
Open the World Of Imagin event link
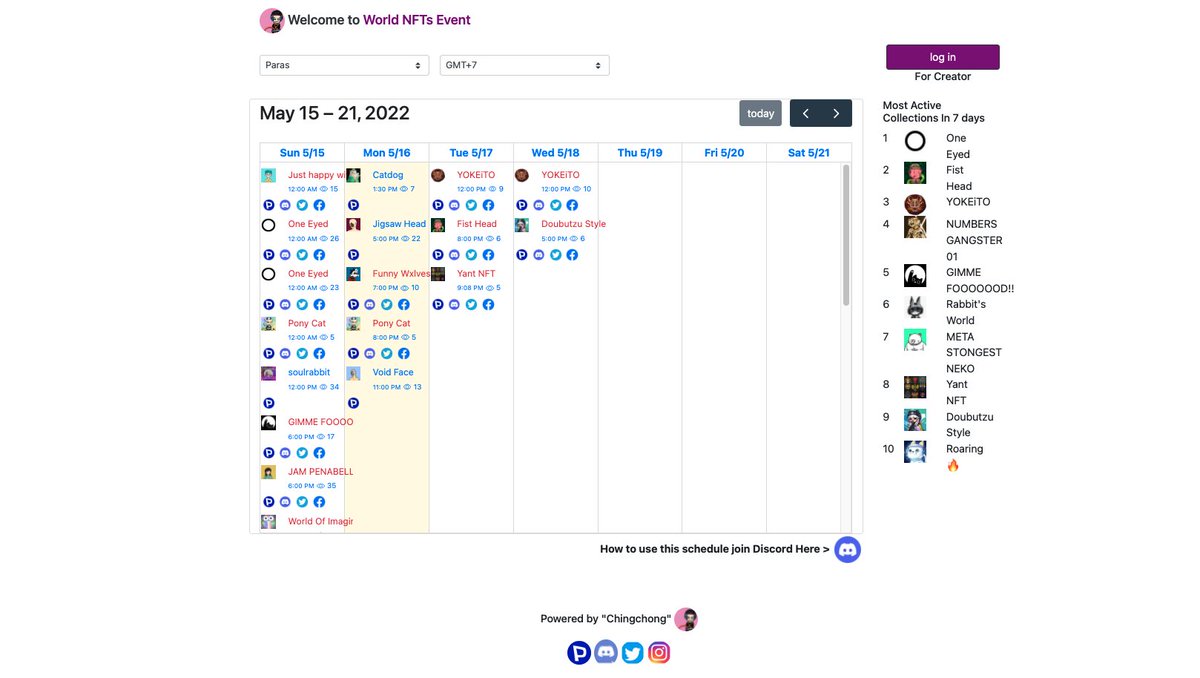[x=320, y=521]
